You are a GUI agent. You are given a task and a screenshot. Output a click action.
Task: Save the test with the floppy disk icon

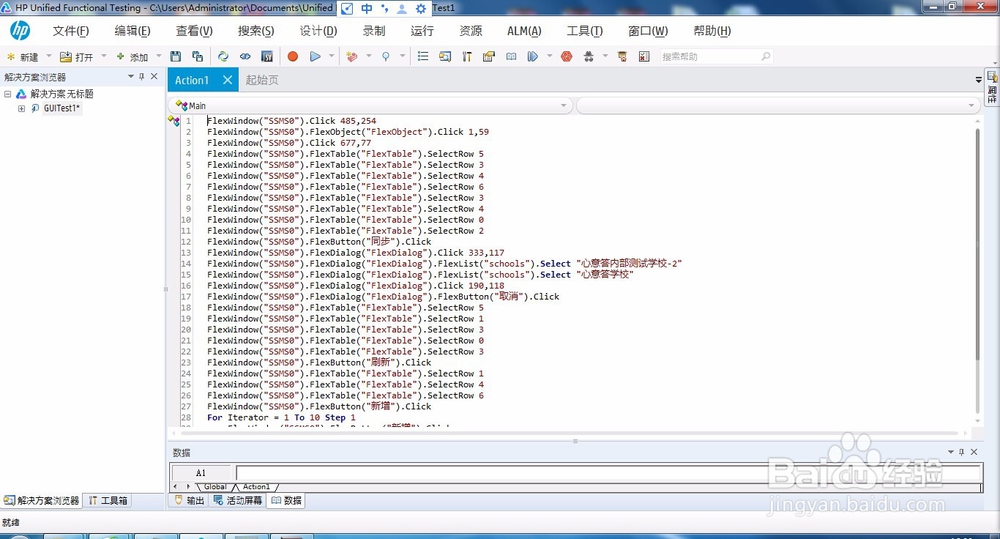[x=176, y=57]
